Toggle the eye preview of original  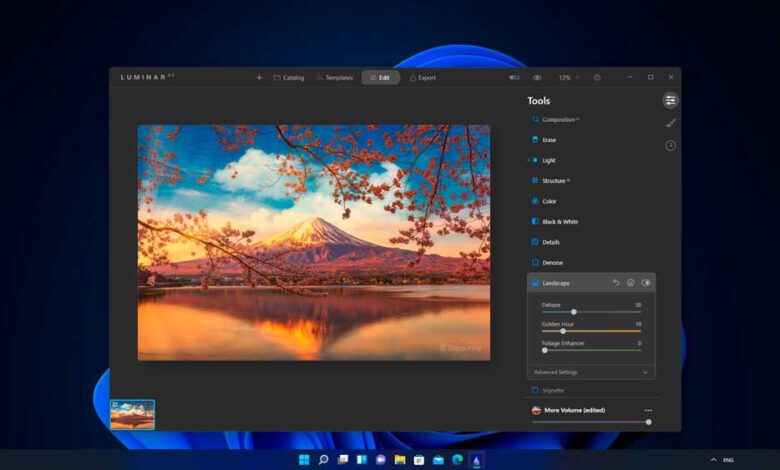(x=537, y=77)
